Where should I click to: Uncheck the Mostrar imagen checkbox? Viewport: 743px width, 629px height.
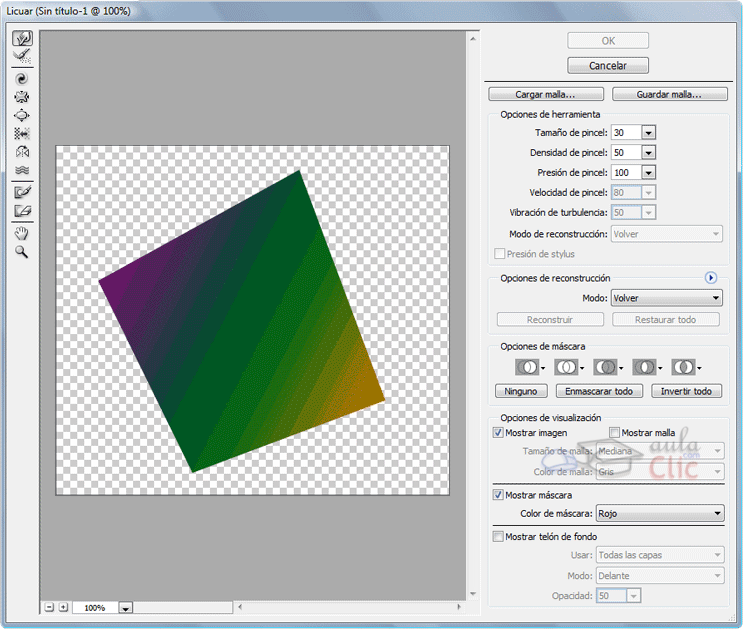click(499, 433)
